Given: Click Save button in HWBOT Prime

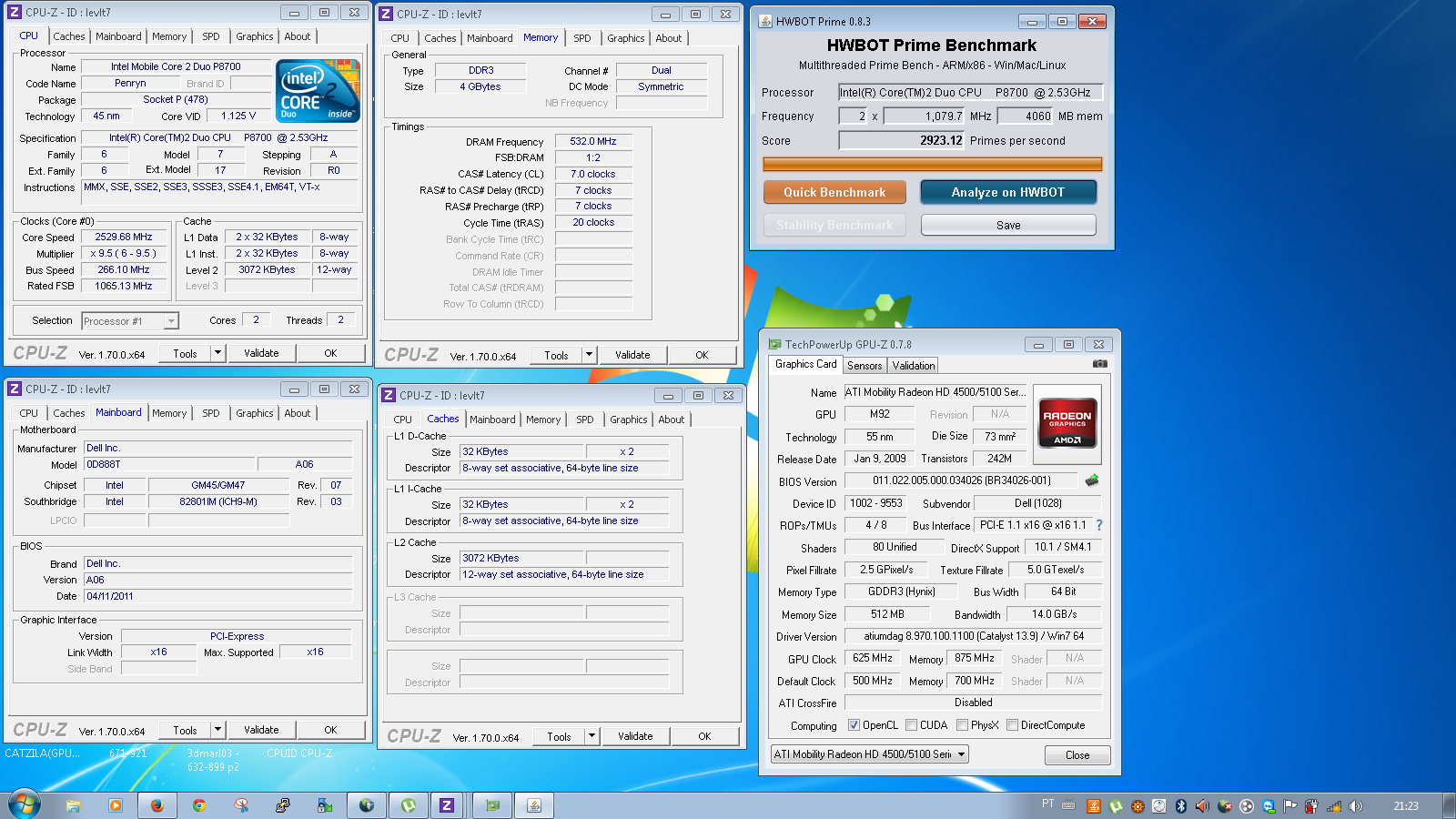Looking at the screenshot, I should click(x=1008, y=225).
